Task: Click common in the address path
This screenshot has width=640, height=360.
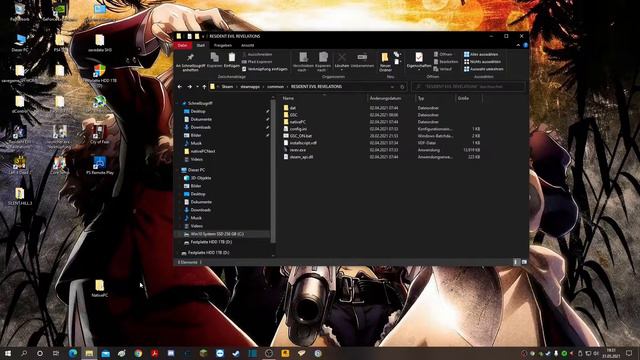Action: coord(276,87)
